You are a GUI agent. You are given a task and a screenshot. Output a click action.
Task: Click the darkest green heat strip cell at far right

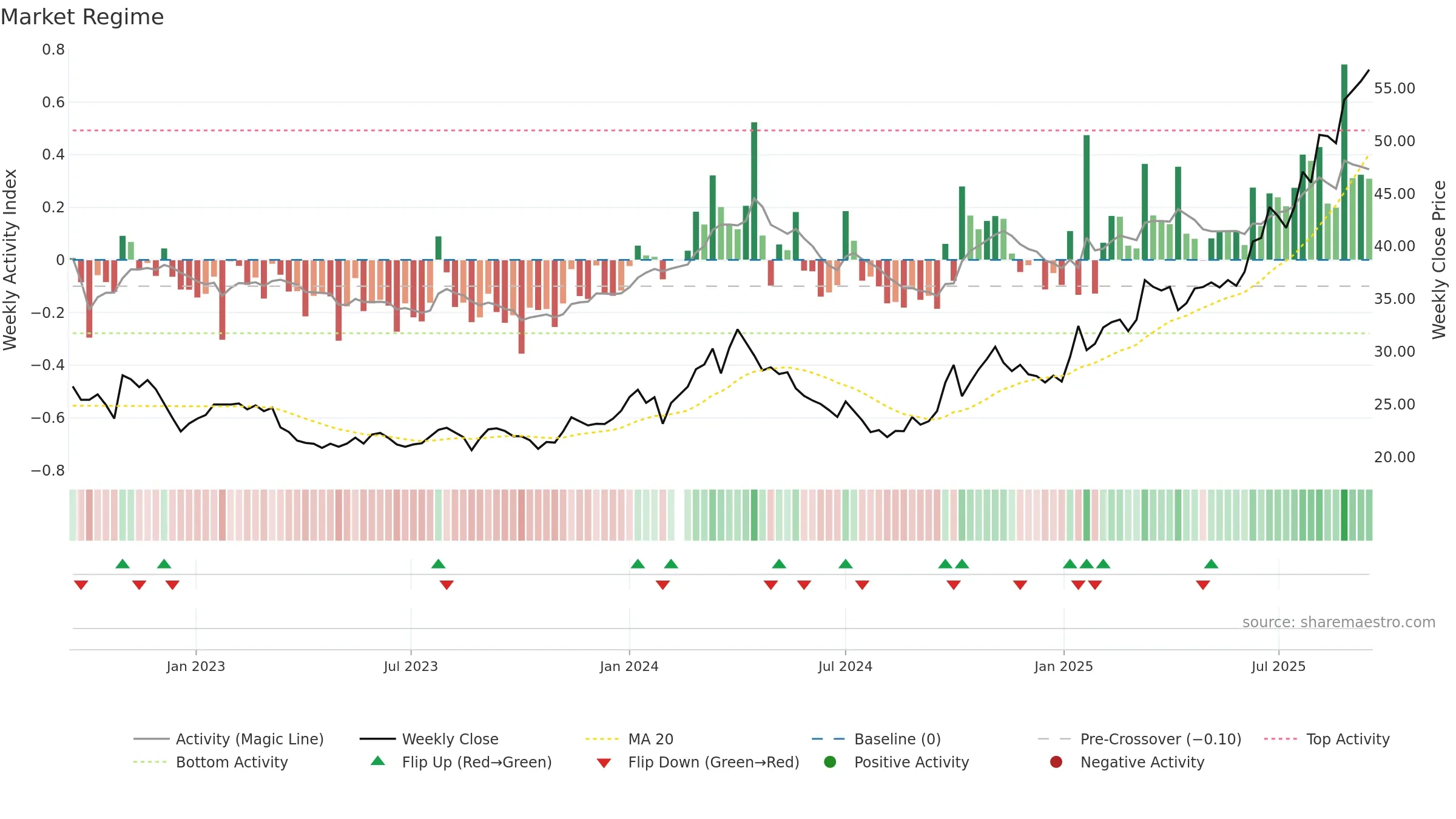click(1344, 515)
